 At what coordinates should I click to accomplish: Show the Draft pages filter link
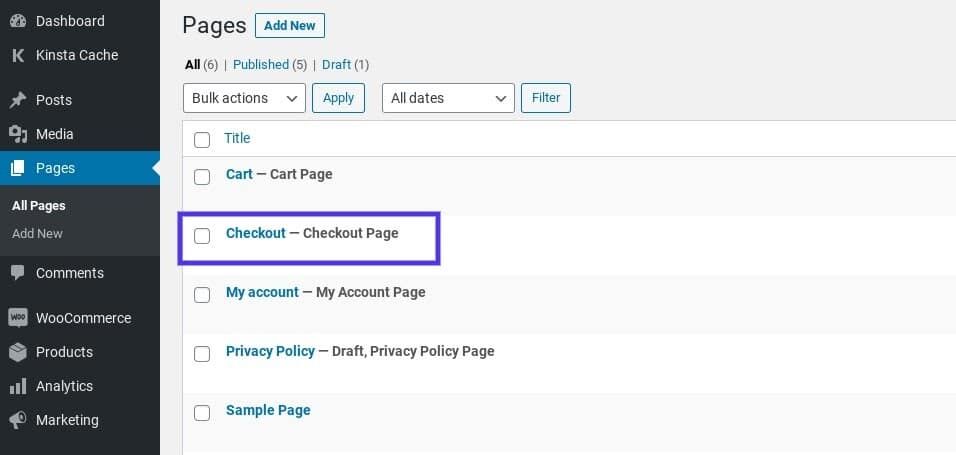pyautogui.click(x=336, y=64)
